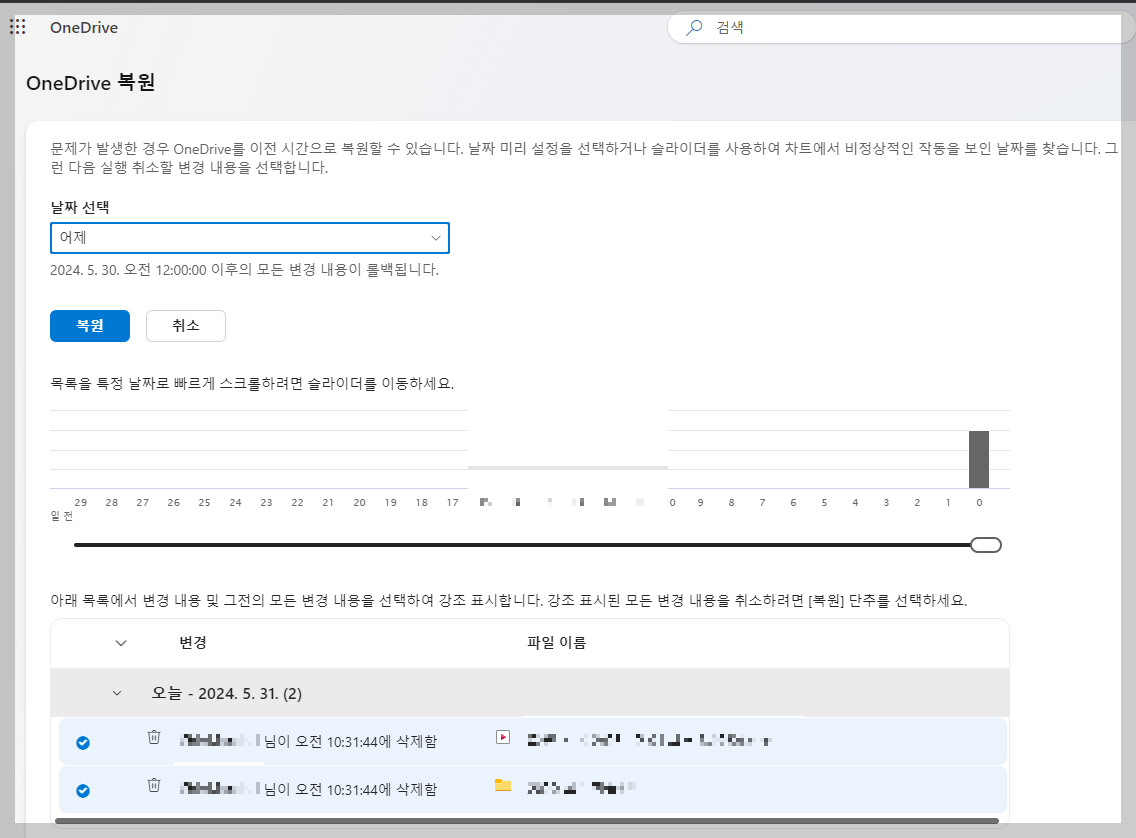The image size is (1136, 838).
Task: Click the first row's 오전 10:31:44에 삭제함 text
Action: (x=366, y=742)
